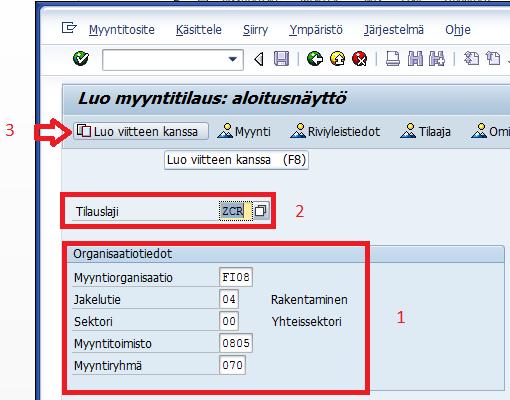
Task: Click the Myyntiryhmä label
Action: (108, 366)
